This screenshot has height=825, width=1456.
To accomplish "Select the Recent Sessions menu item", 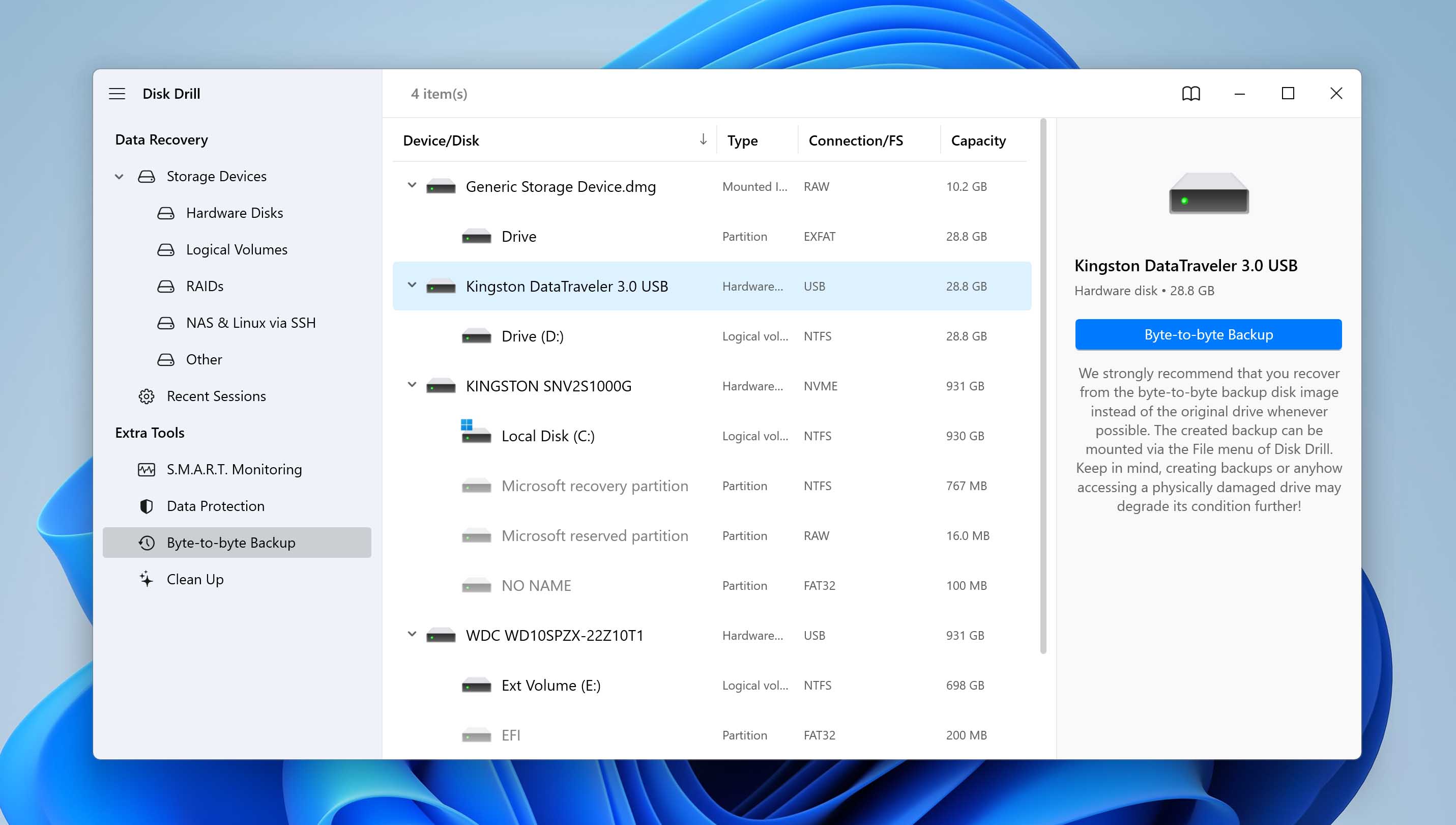I will tap(217, 395).
